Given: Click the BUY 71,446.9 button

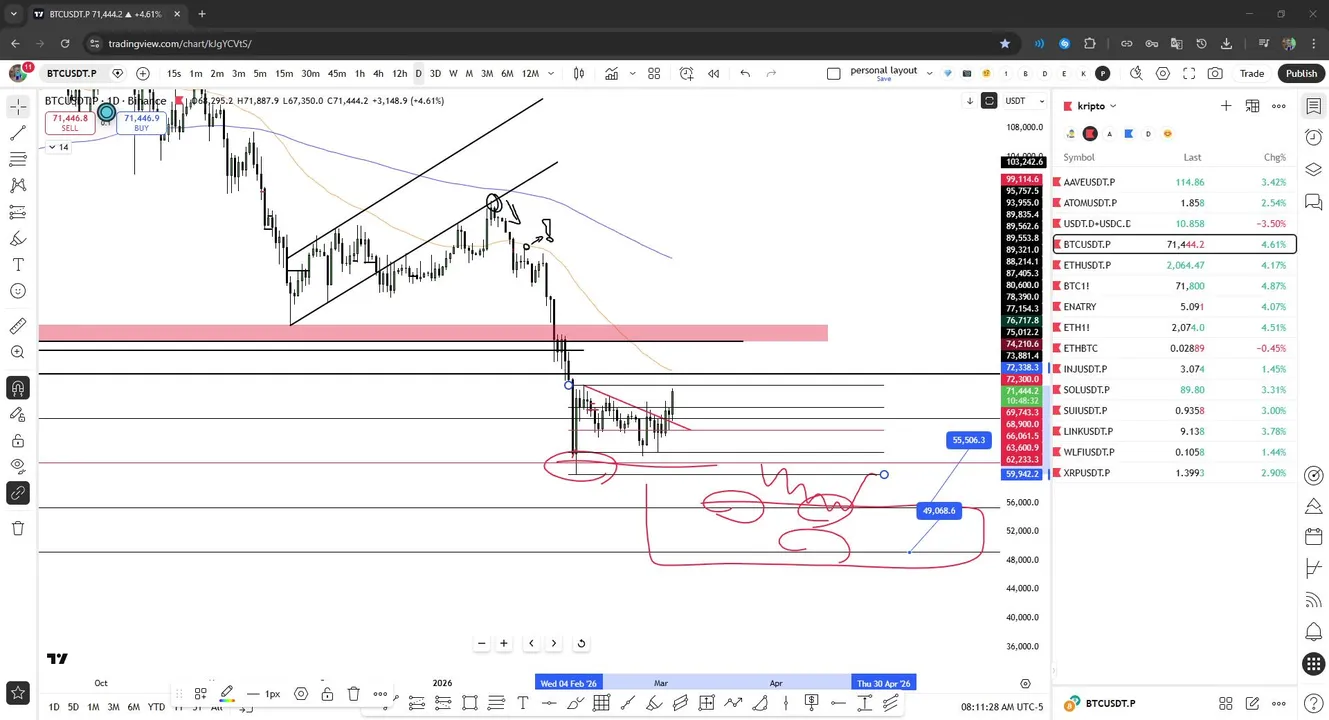Looking at the screenshot, I should [x=141, y=122].
